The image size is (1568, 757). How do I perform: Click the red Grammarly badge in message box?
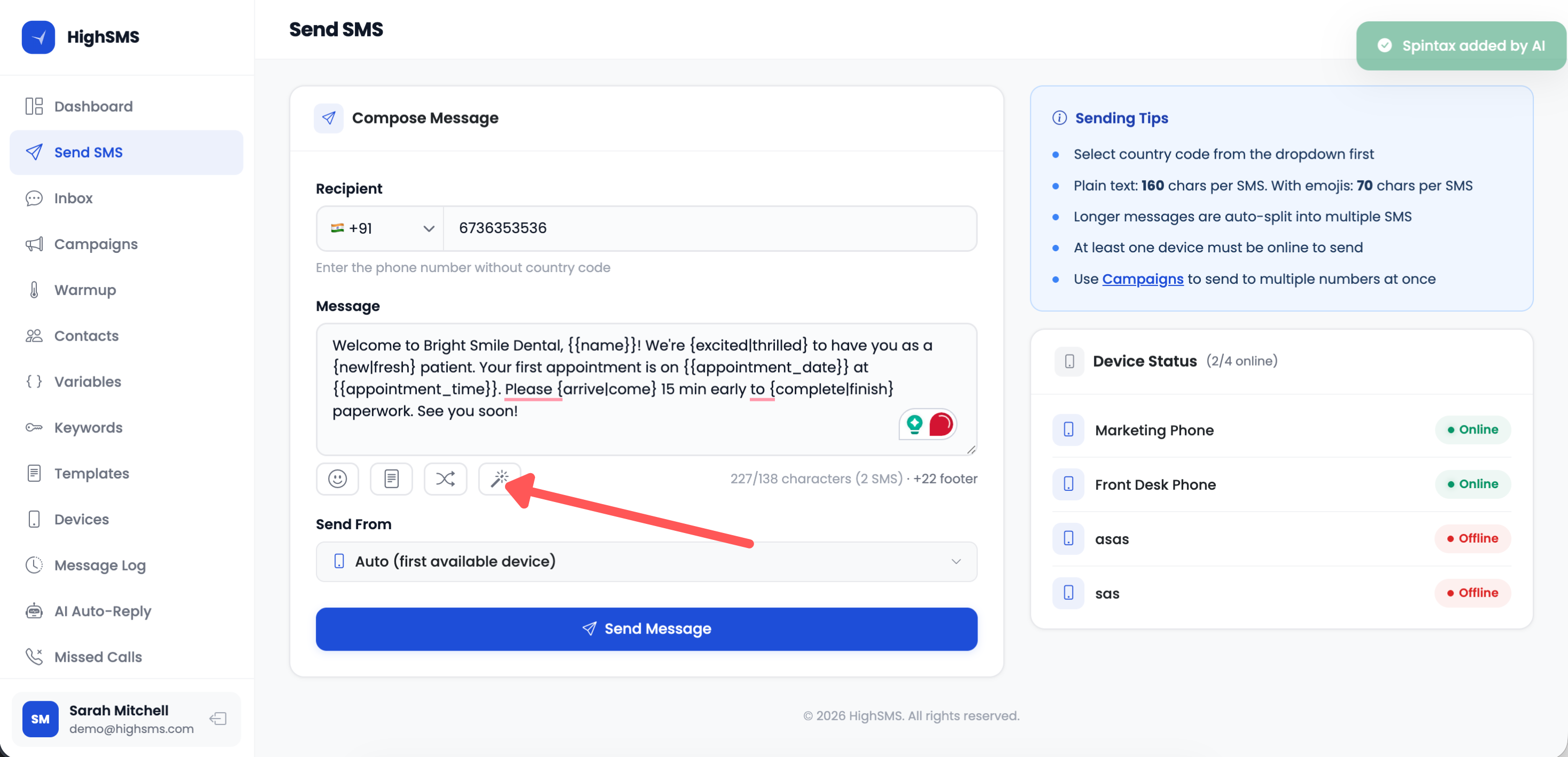point(941,424)
